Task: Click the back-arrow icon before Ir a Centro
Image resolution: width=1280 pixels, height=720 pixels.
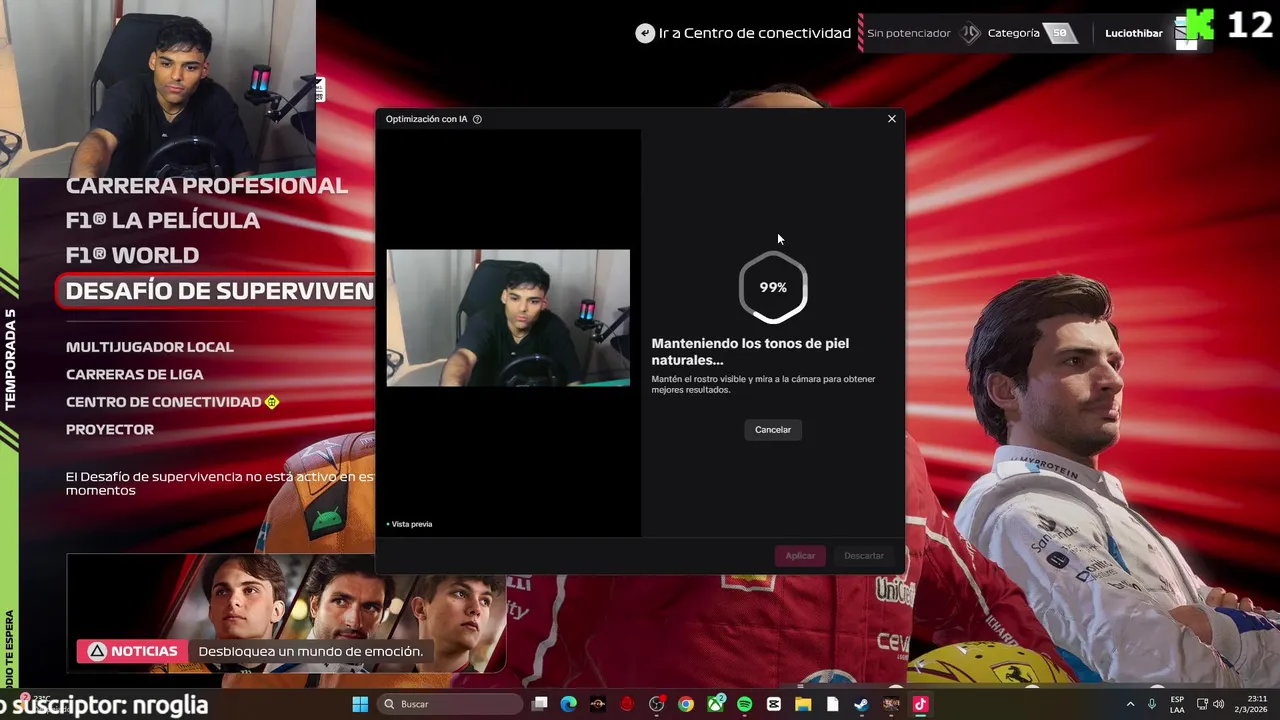Action: (645, 33)
